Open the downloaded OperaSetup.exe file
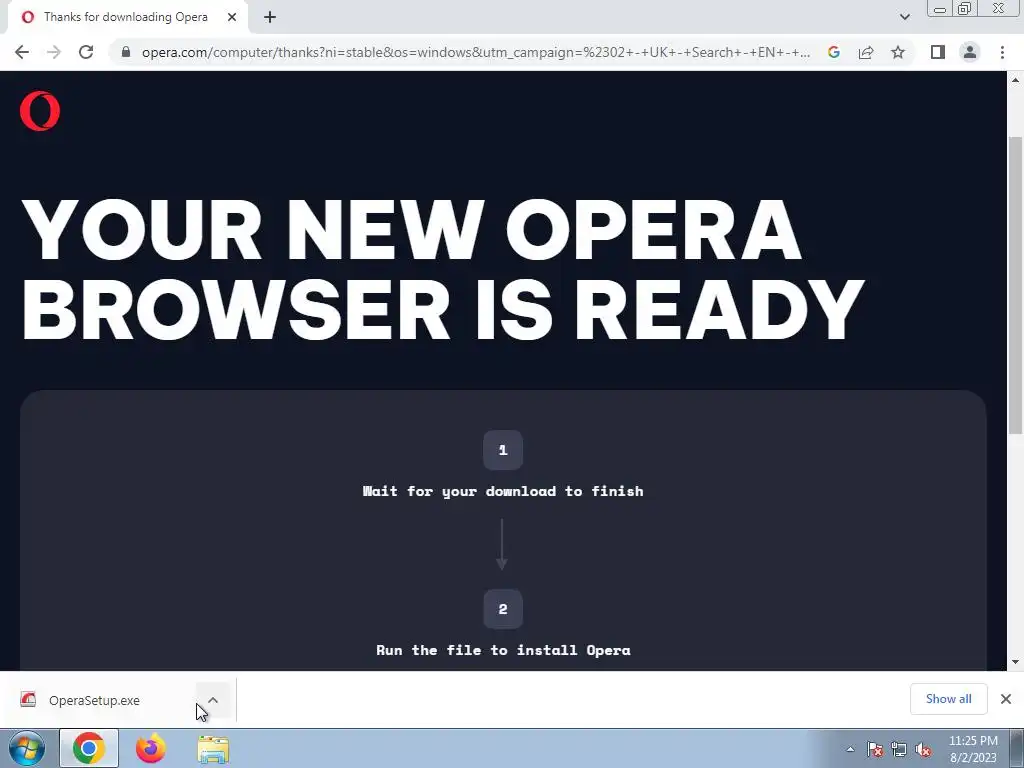The width and height of the screenshot is (1024, 768). [94, 700]
